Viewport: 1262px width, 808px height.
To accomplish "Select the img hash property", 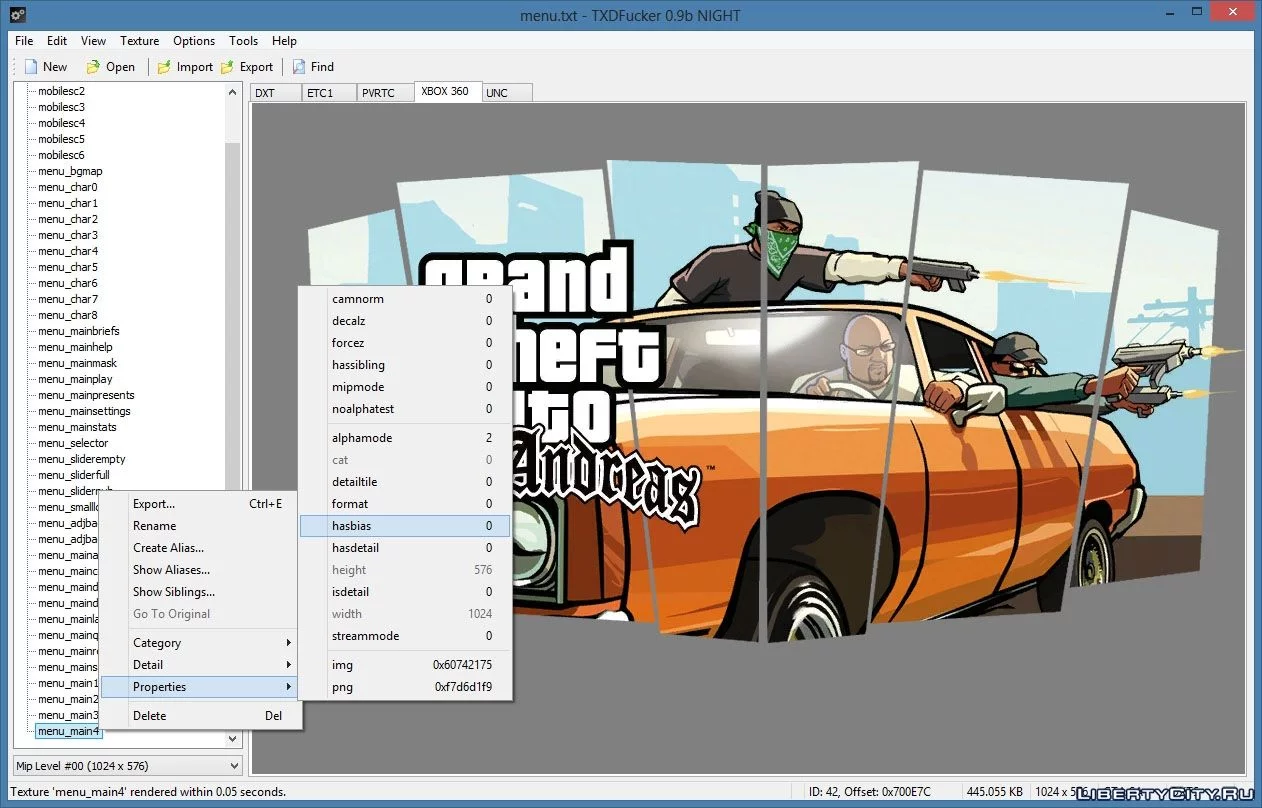I will (405, 665).
